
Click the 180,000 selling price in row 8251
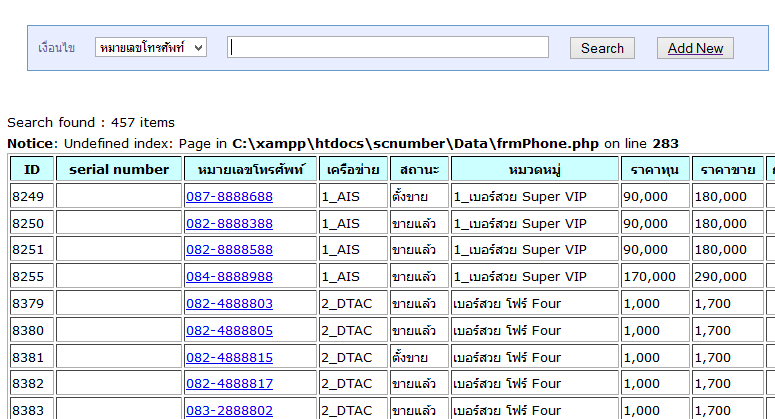click(728, 250)
